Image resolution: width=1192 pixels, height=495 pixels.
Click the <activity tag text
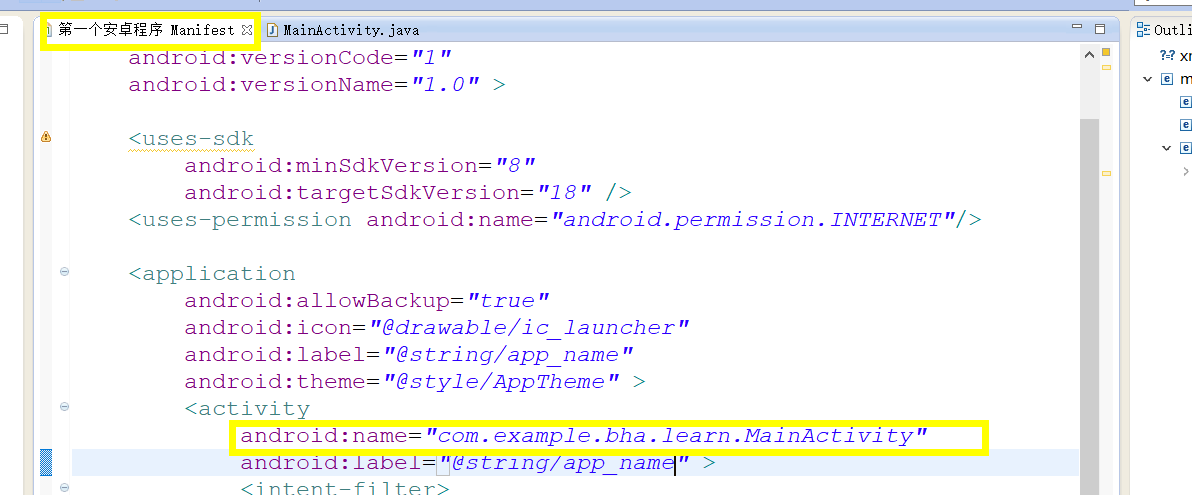(x=247, y=409)
